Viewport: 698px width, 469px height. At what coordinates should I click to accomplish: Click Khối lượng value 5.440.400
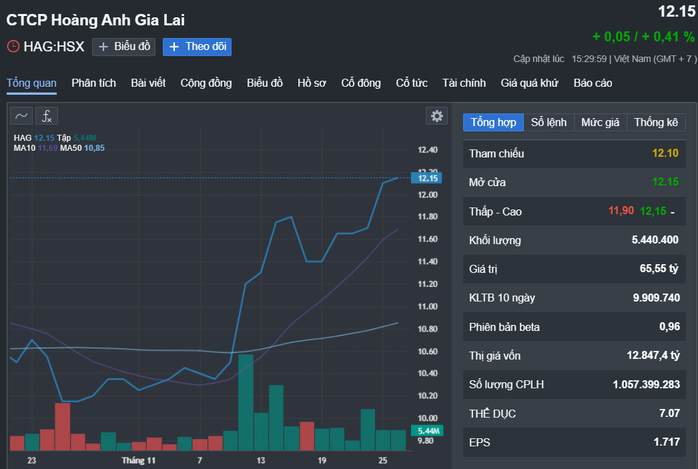tap(655, 240)
